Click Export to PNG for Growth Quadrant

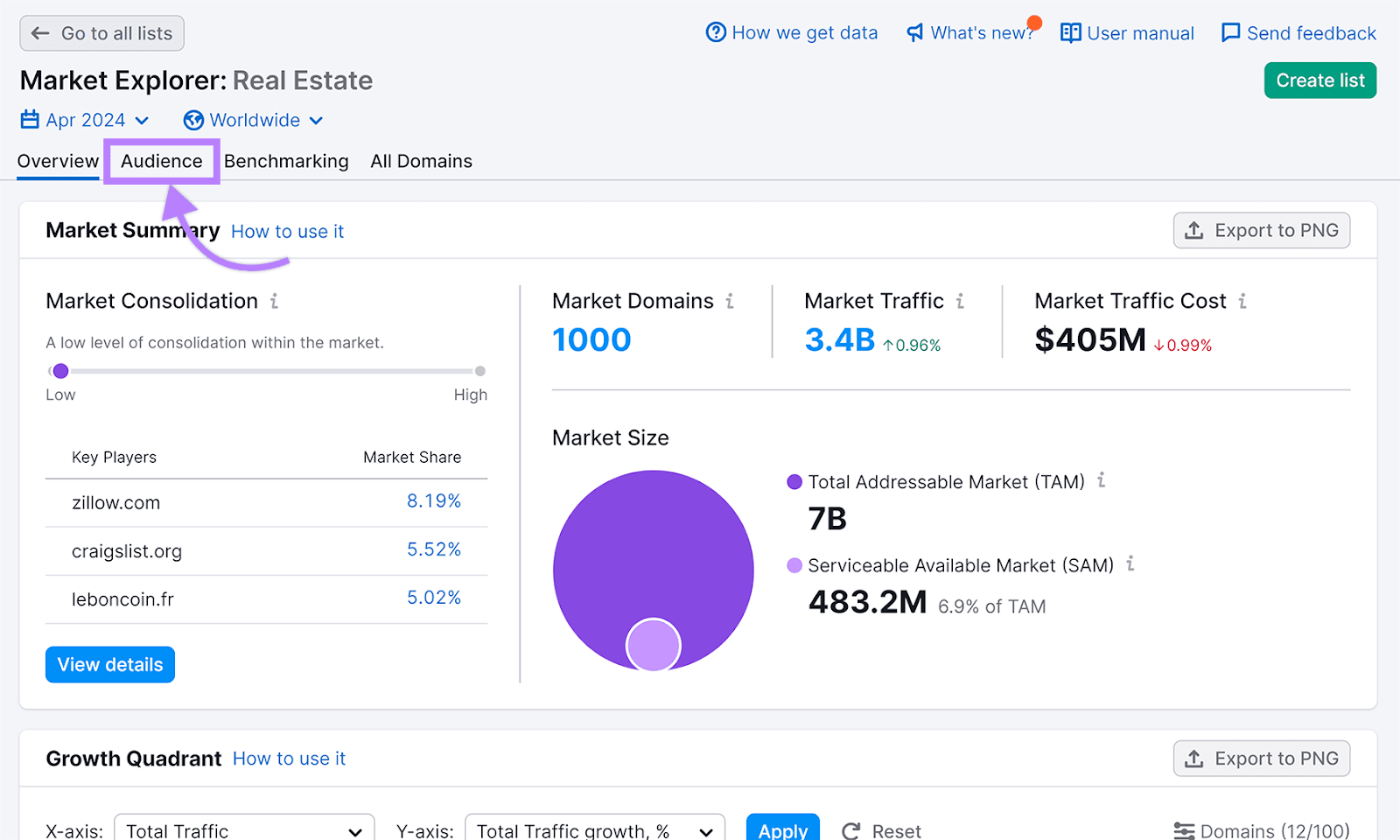[1261, 758]
